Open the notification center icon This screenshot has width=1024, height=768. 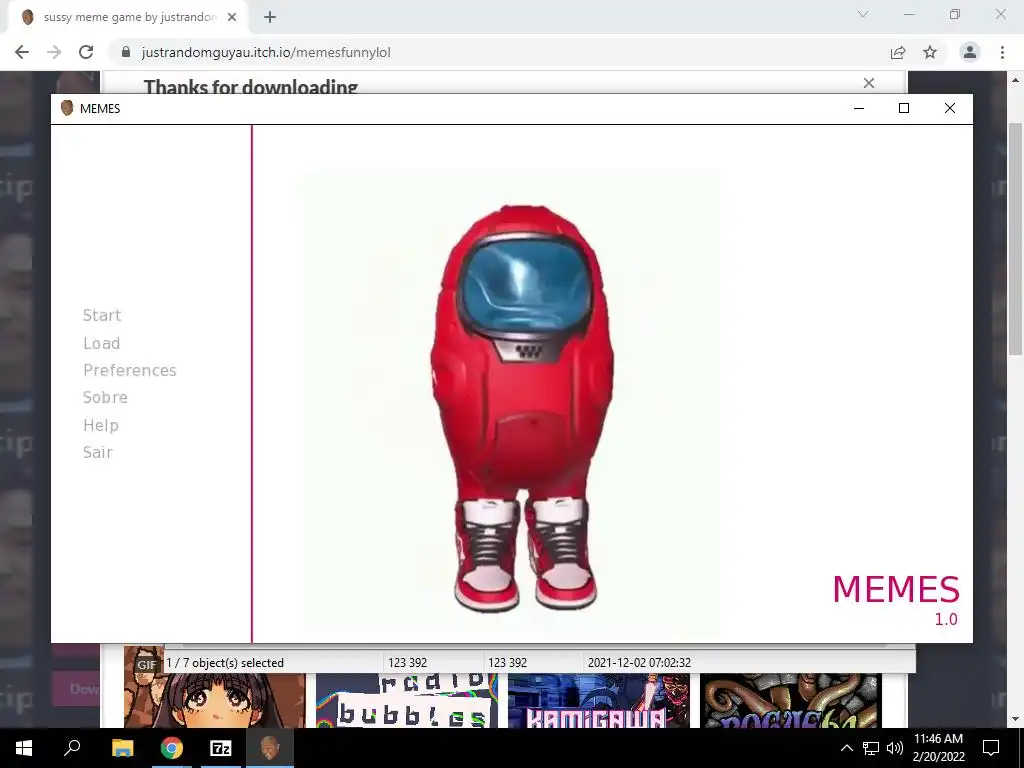tap(991, 748)
